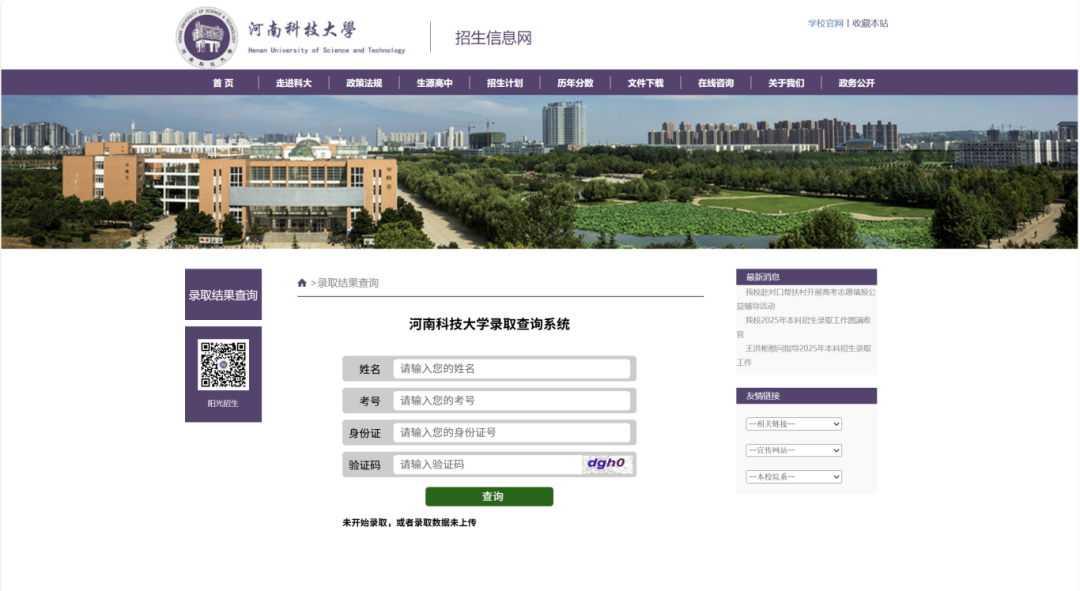Focus the 姓名 name input field

(x=512, y=369)
